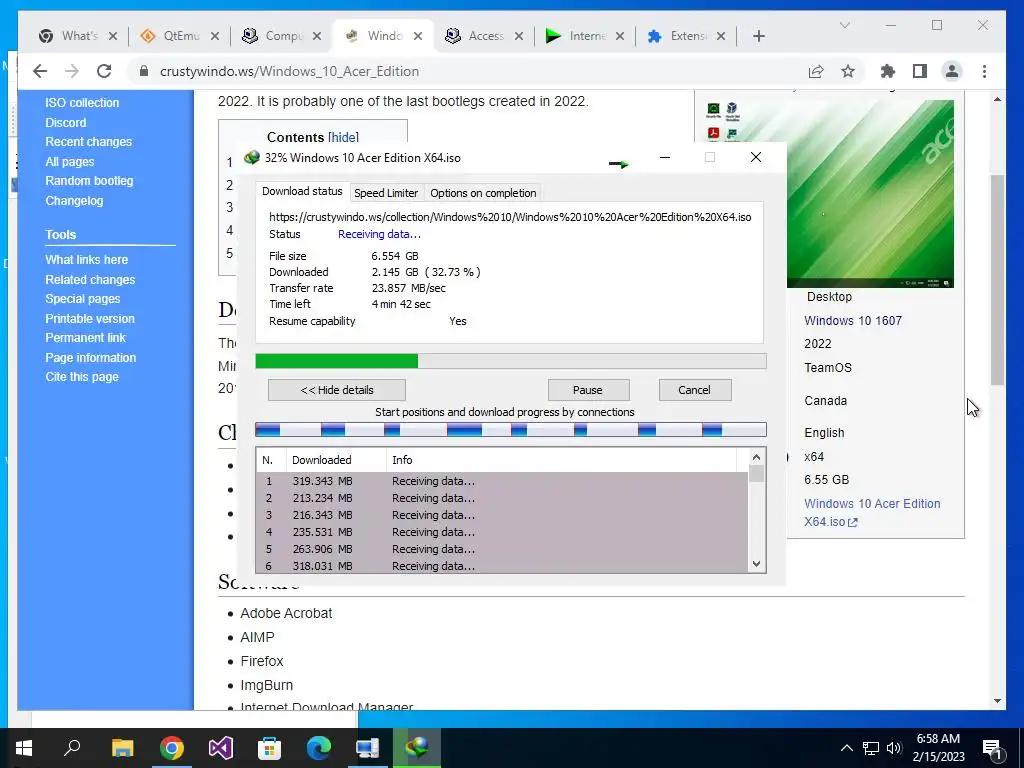Image resolution: width=1024 pixels, height=768 pixels.
Task: Pause the download
Action: [588, 390]
